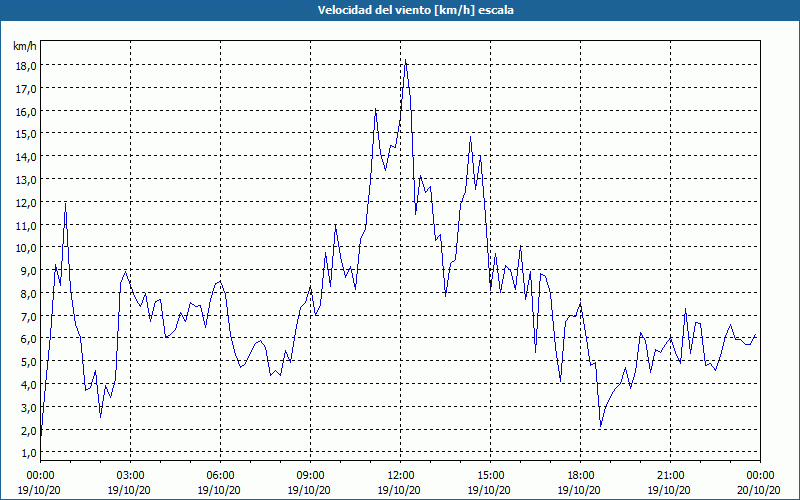Click the '20/10/20' date label
800x500 pixels.
[759, 490]
